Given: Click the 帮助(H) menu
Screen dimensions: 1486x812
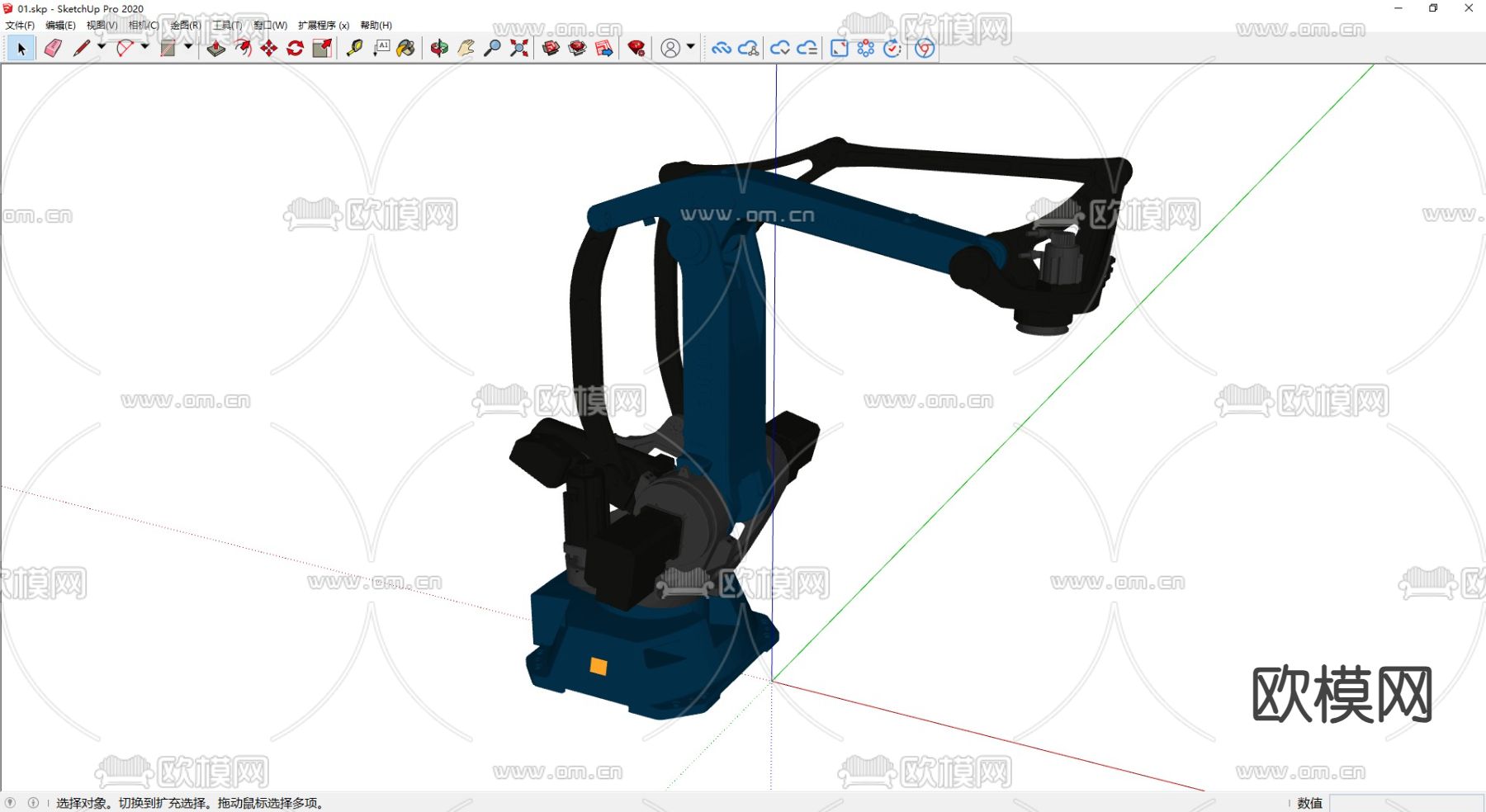Looking at the screenshot, I should [376, 26].
